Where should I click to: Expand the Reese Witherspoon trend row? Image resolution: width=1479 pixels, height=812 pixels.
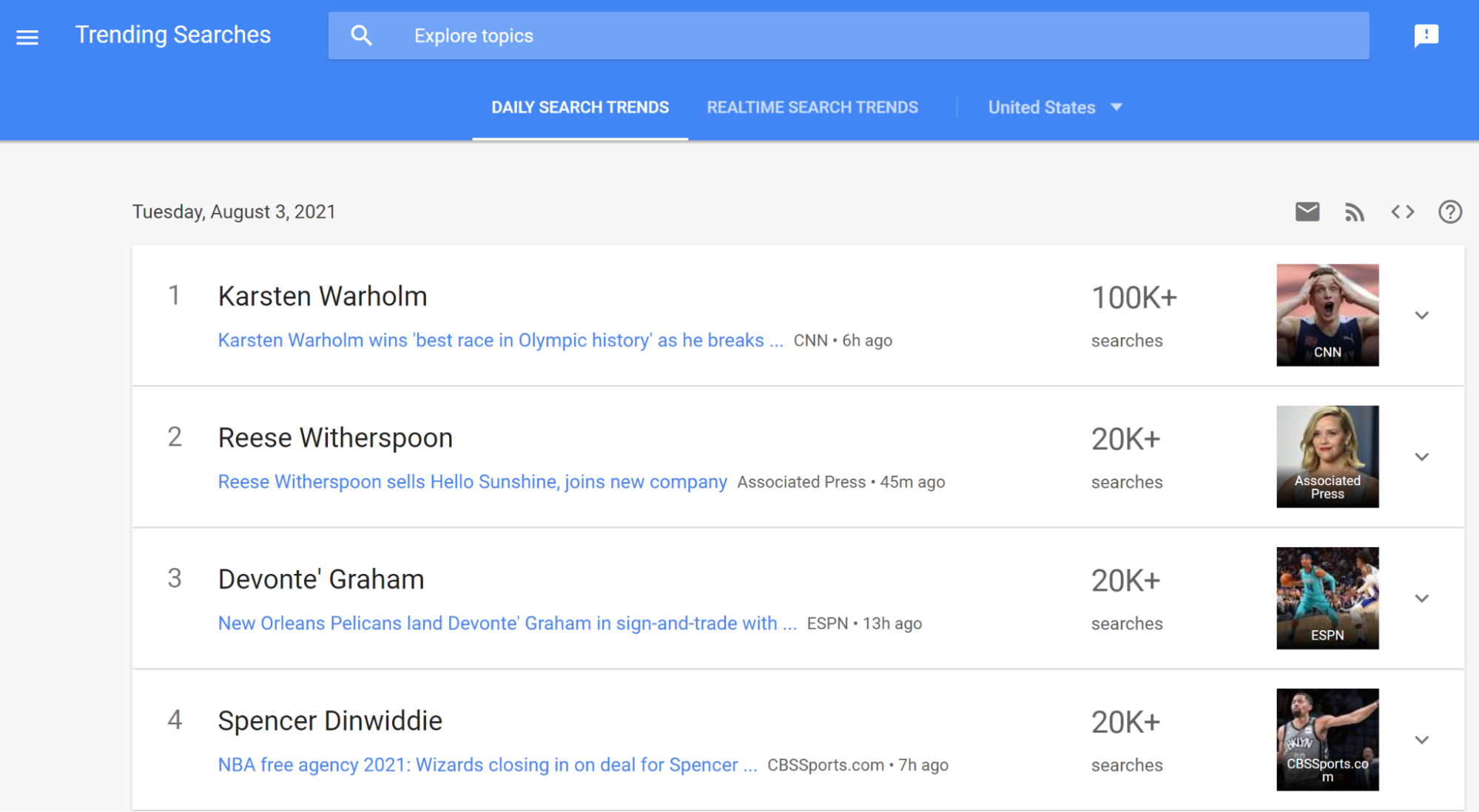[1421, 457]
